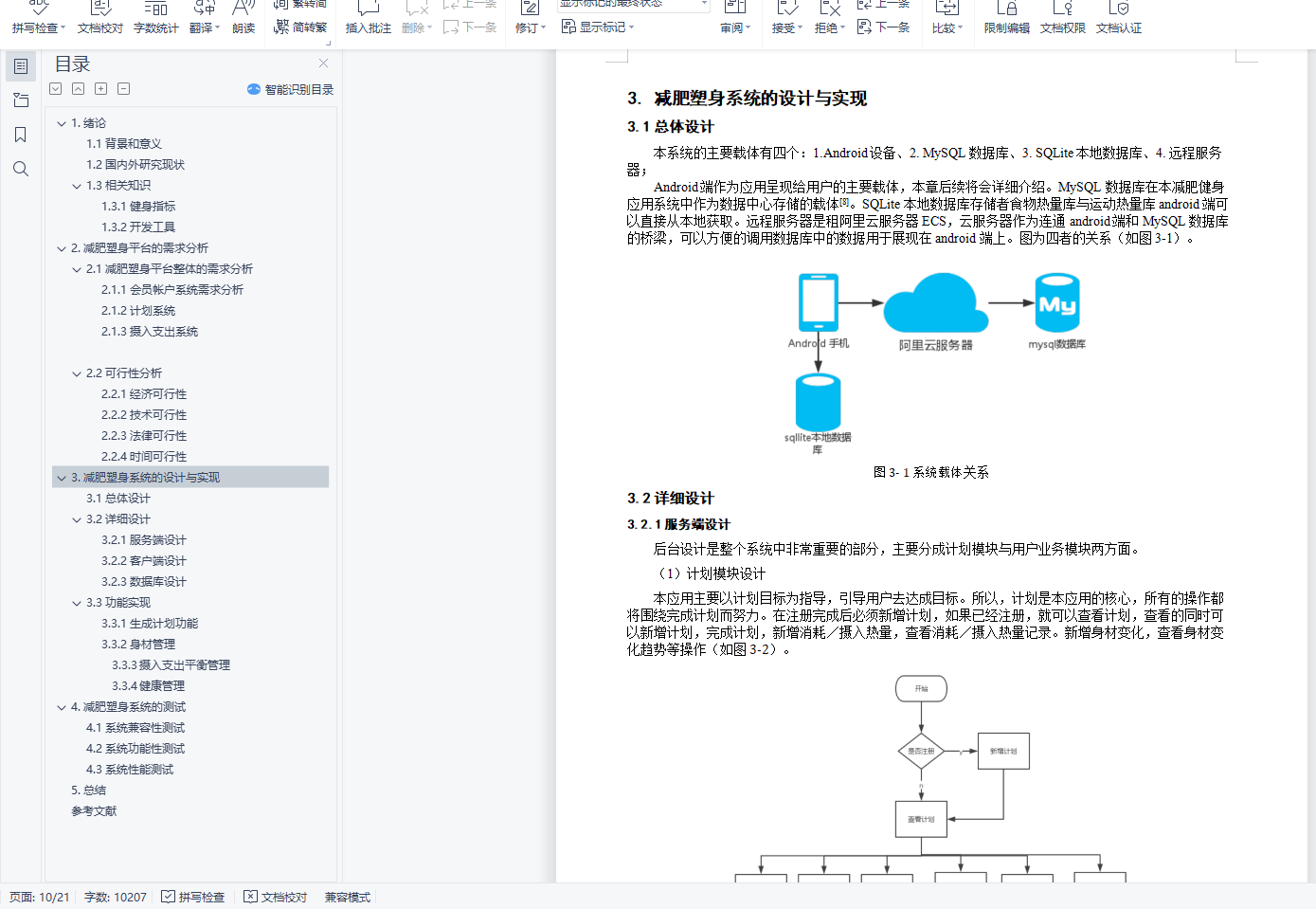
Task: Click 插入批注 to add a comment
Action: (x=368, y=18)
